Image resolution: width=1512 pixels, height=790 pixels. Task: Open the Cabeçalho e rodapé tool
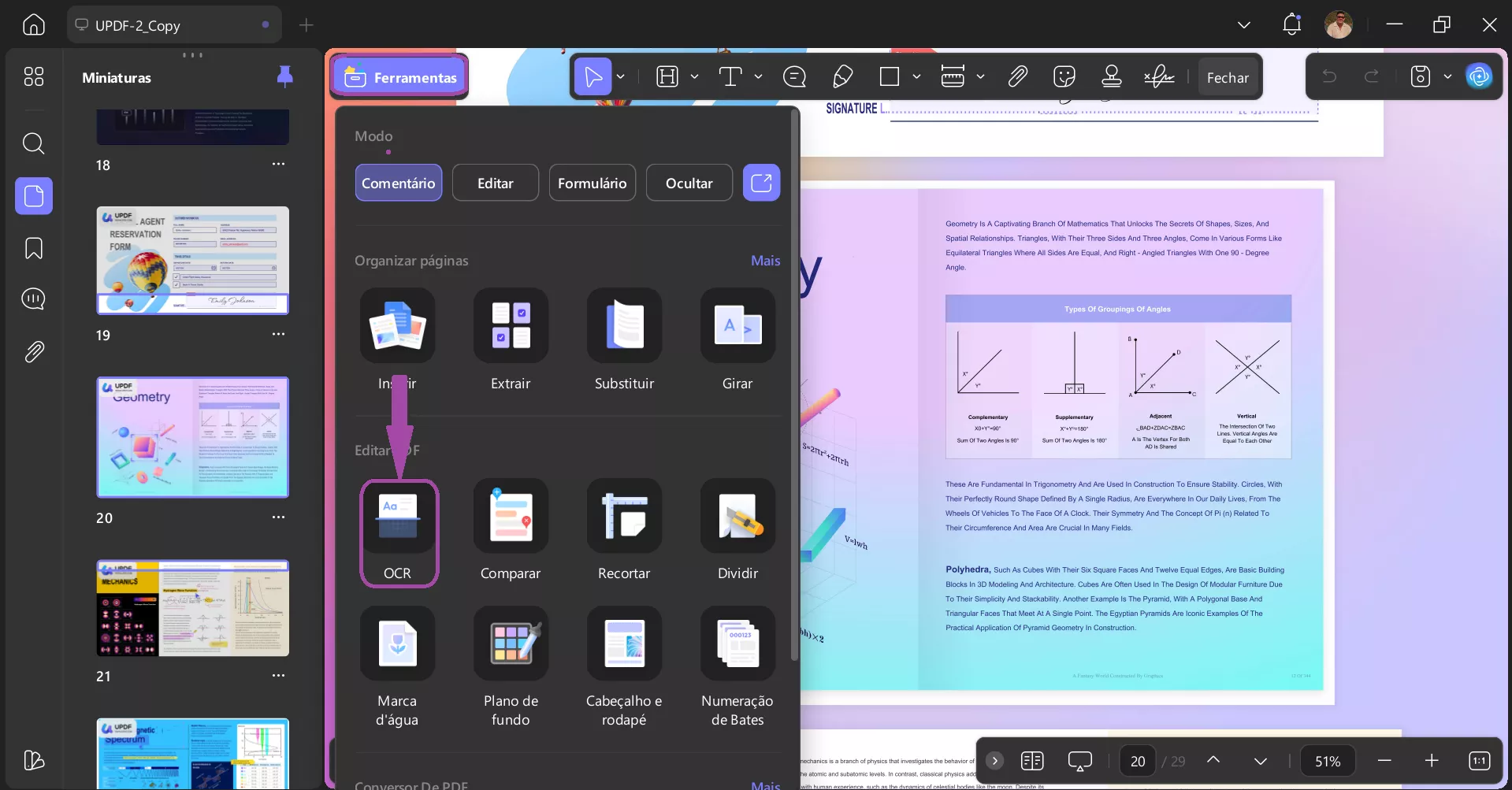pos(624,668)
